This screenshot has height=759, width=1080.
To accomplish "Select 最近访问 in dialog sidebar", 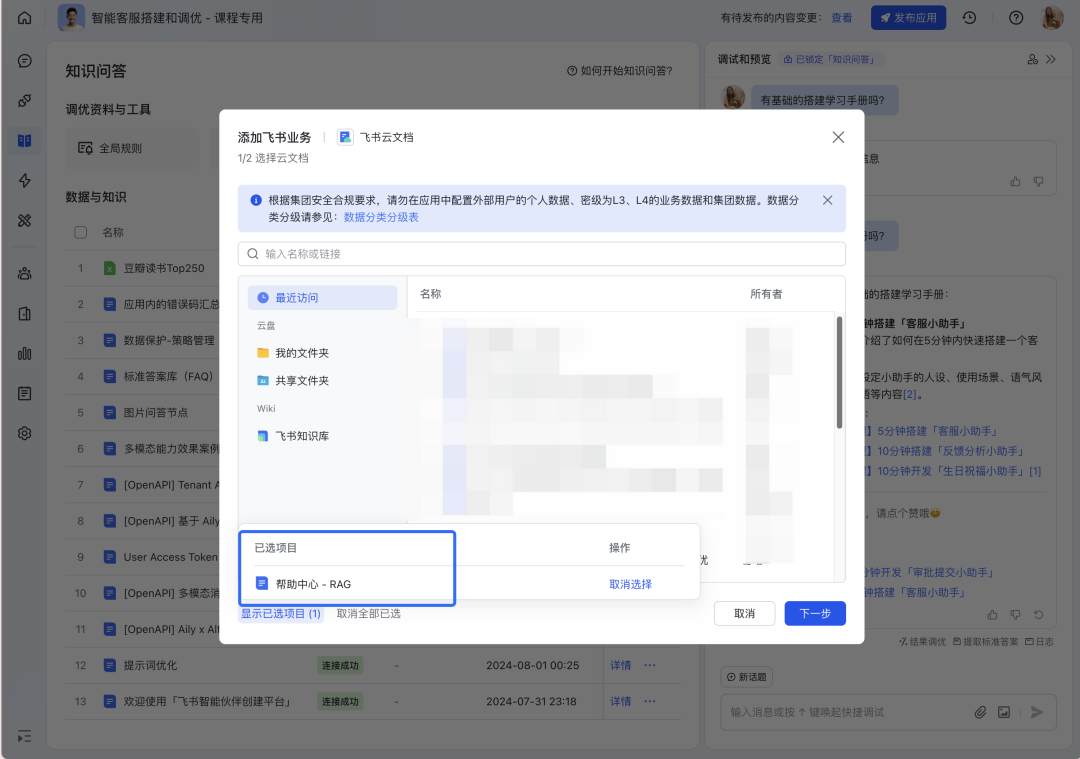I will [x=322, y=298].
